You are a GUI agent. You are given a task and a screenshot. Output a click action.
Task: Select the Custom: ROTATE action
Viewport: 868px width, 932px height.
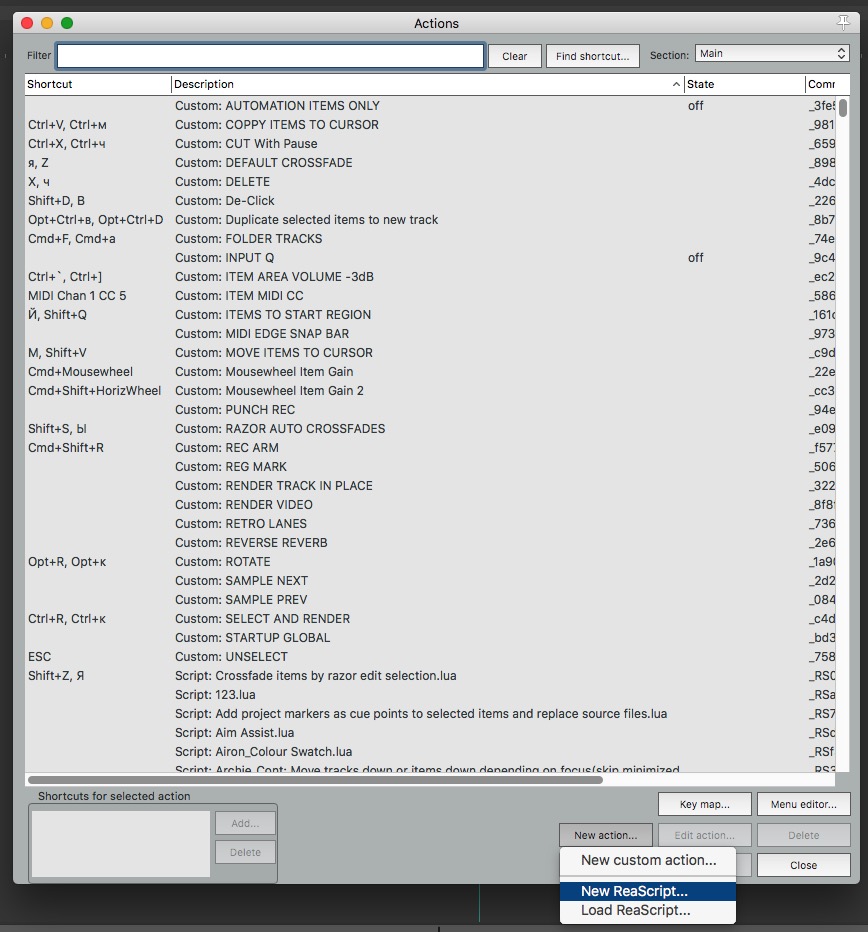click(x=430, y=562)
